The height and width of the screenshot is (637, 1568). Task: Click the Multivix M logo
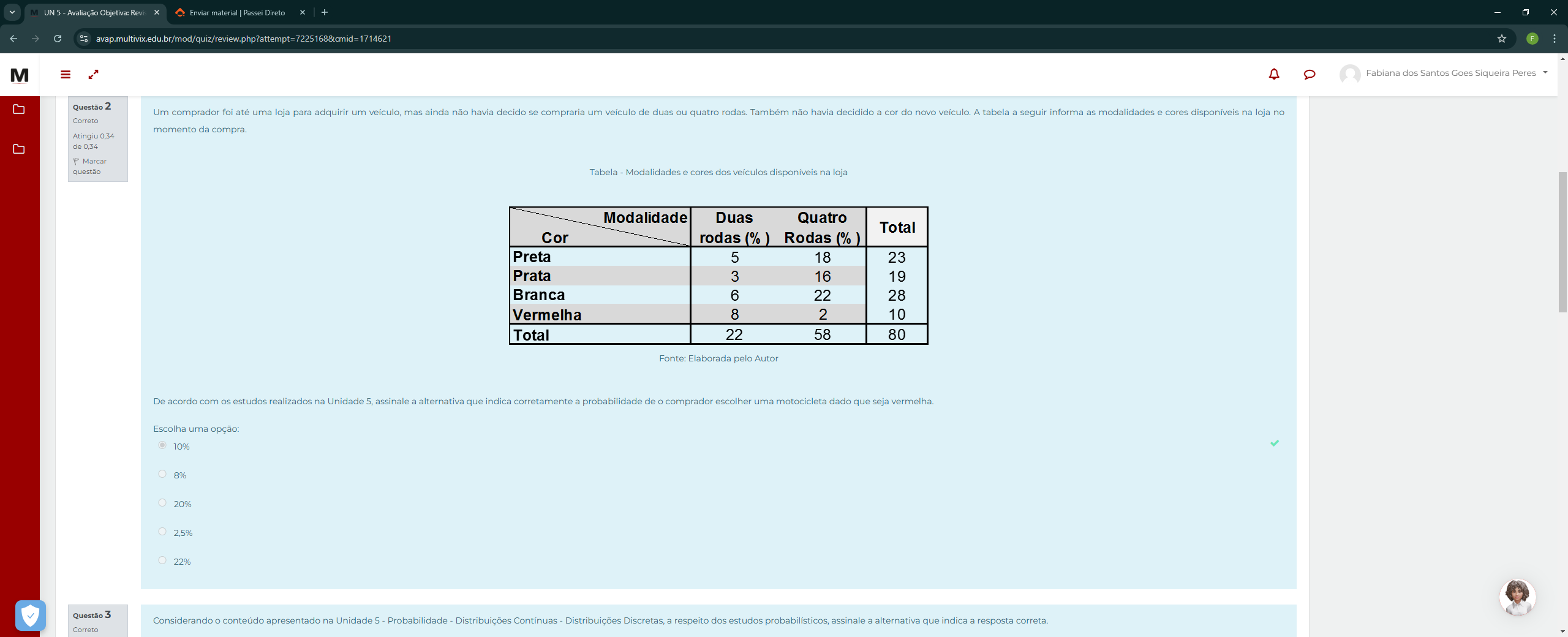[20, 75]
